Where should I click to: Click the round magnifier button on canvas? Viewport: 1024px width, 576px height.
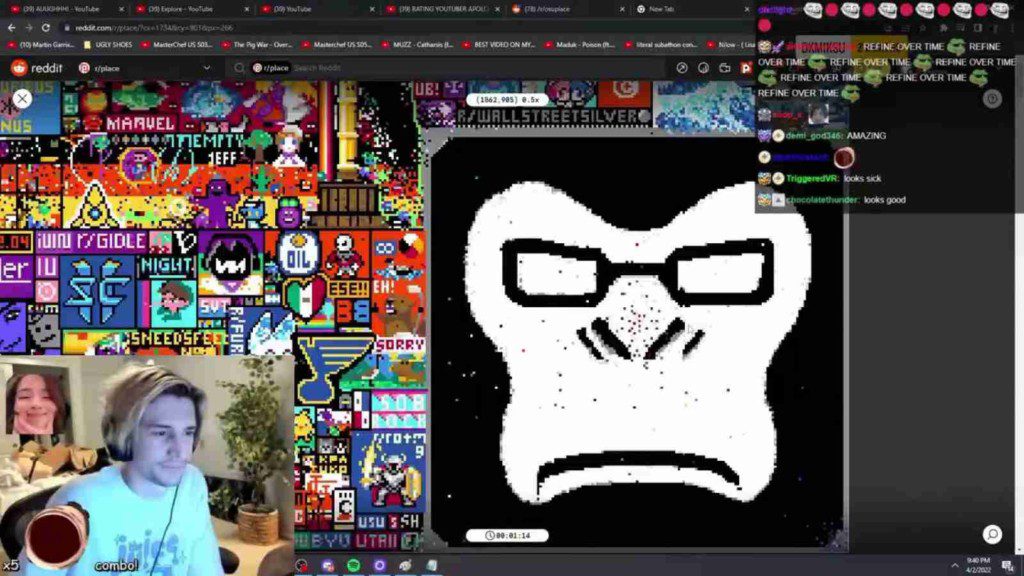coord(992,534)
